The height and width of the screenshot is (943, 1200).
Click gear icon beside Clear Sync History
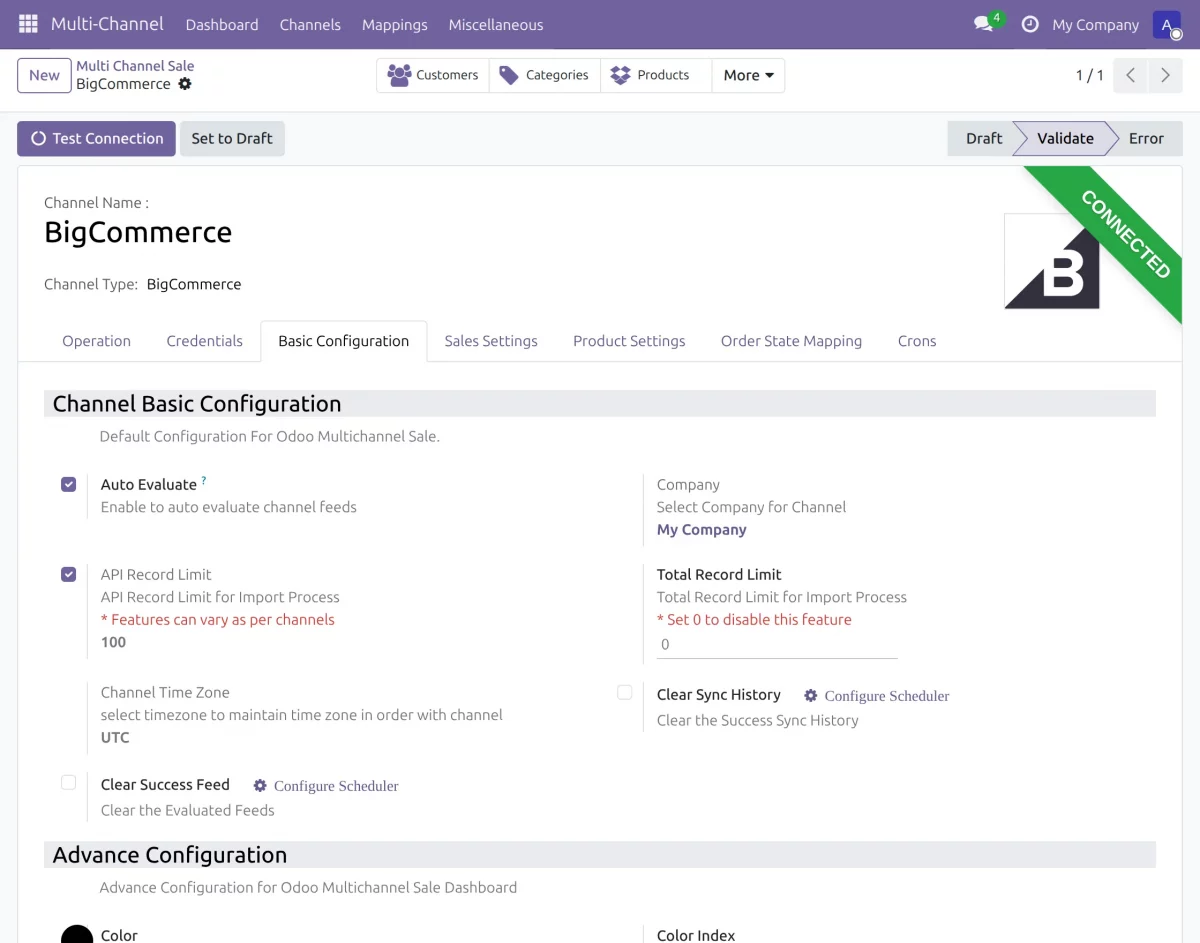pos(811,695)
